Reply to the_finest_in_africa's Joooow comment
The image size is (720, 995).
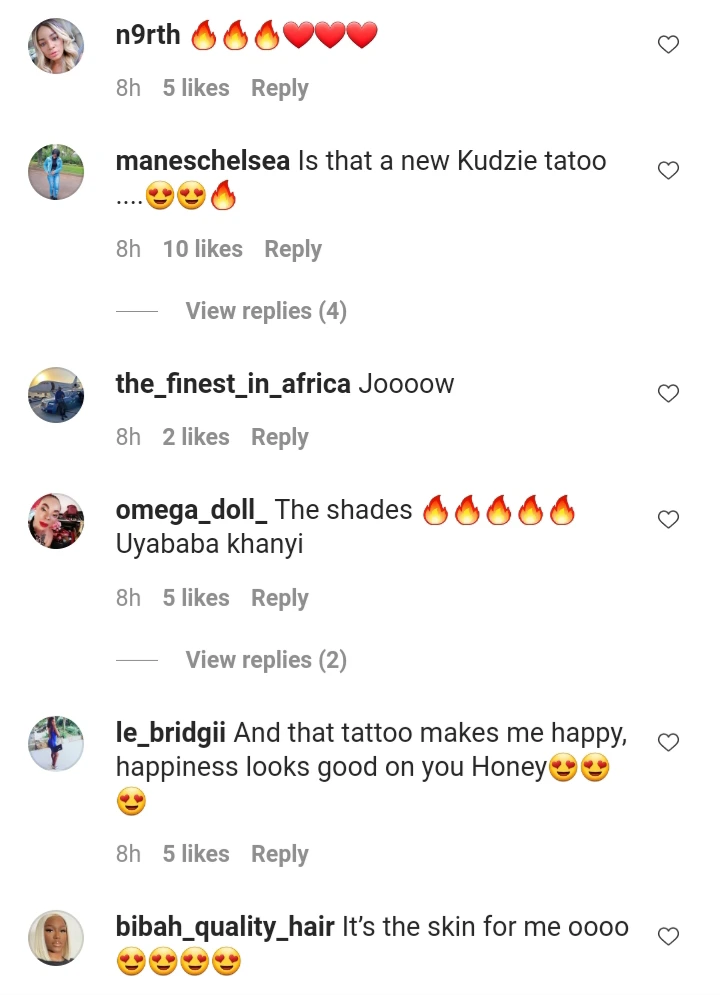(280, 437)
